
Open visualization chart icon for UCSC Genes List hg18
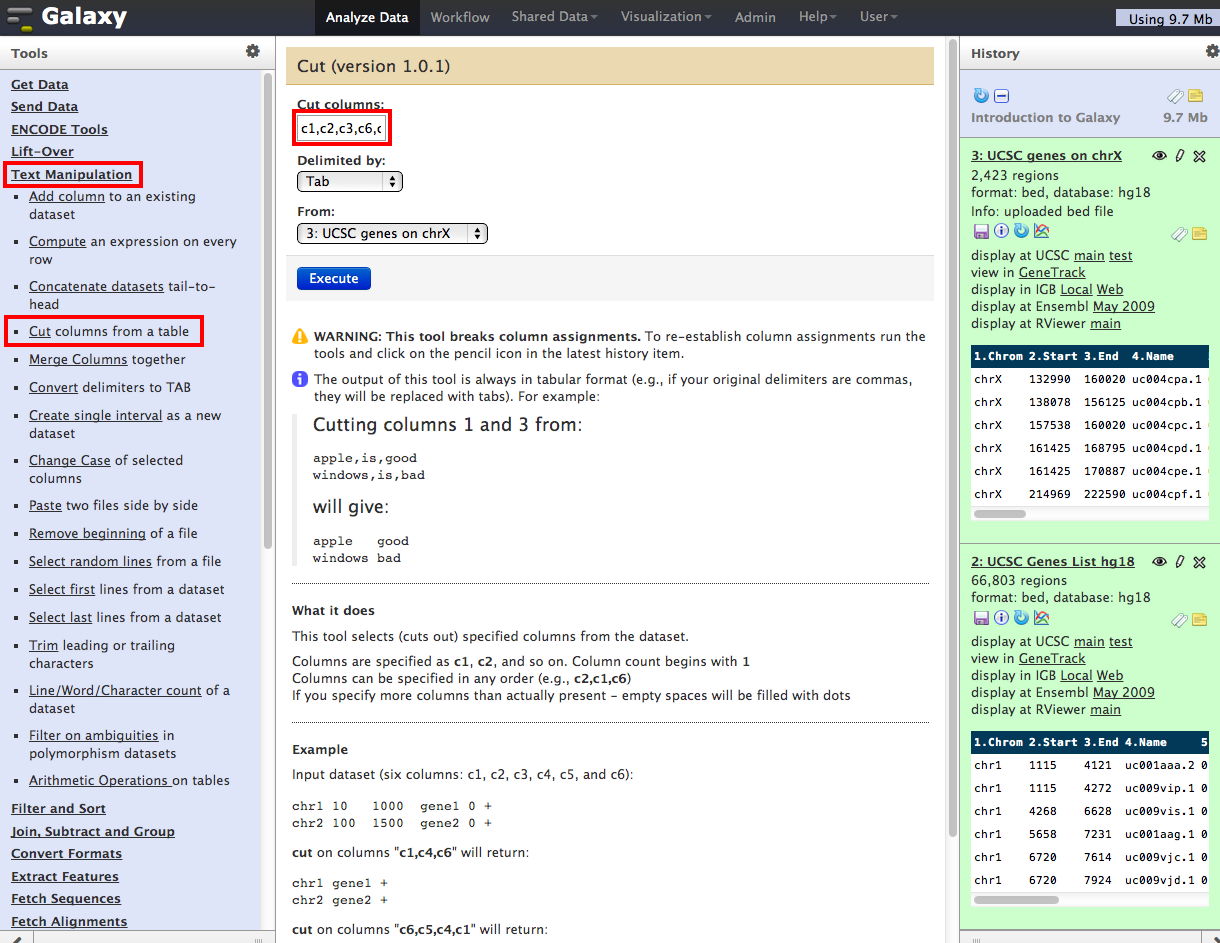(x=1041, y=618)
